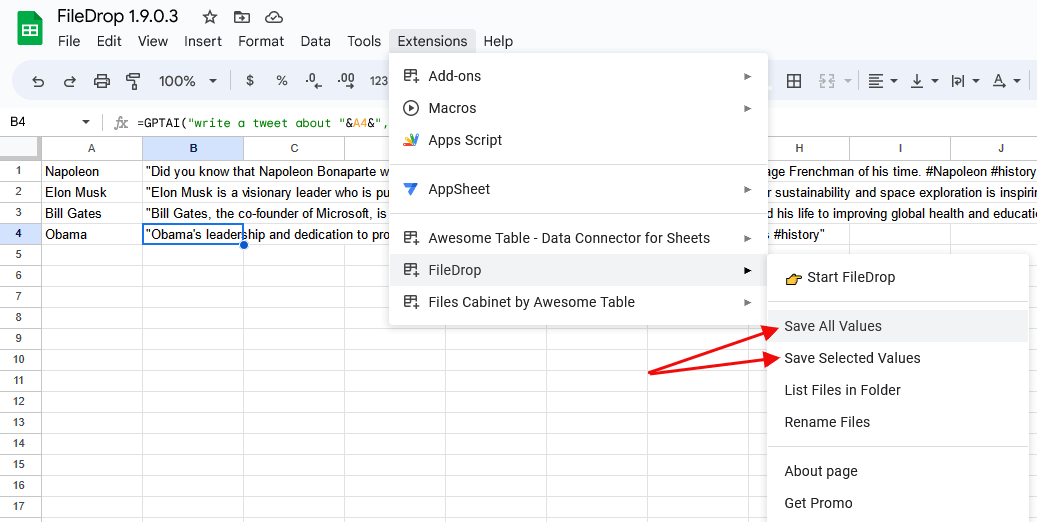1037x522 pixels.
Task: Expand the Add-ons submenu
Action: tap(578, 76)
